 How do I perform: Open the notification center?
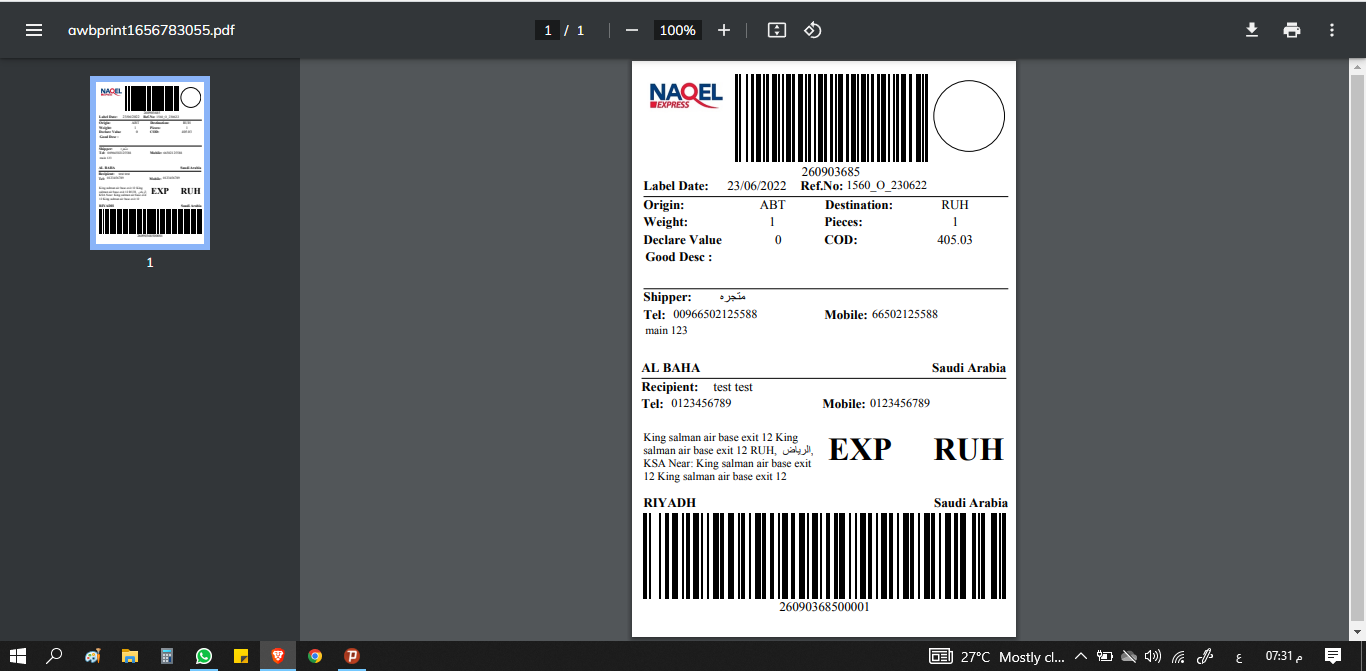coord(1332,656)
